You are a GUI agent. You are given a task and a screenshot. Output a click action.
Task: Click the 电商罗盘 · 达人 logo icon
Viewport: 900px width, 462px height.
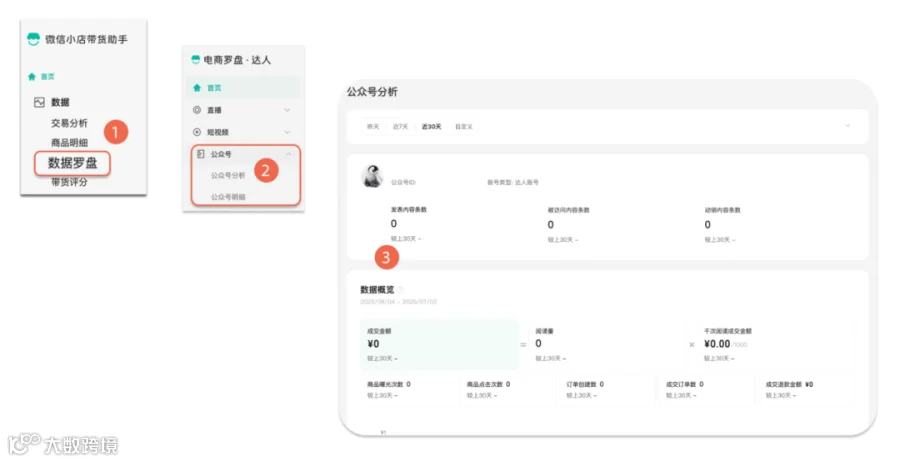pos(195,60)
